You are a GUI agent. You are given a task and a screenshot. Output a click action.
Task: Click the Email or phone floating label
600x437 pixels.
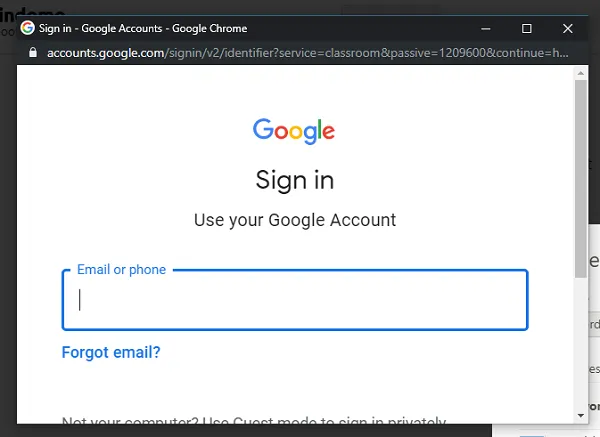pos(121,269)
